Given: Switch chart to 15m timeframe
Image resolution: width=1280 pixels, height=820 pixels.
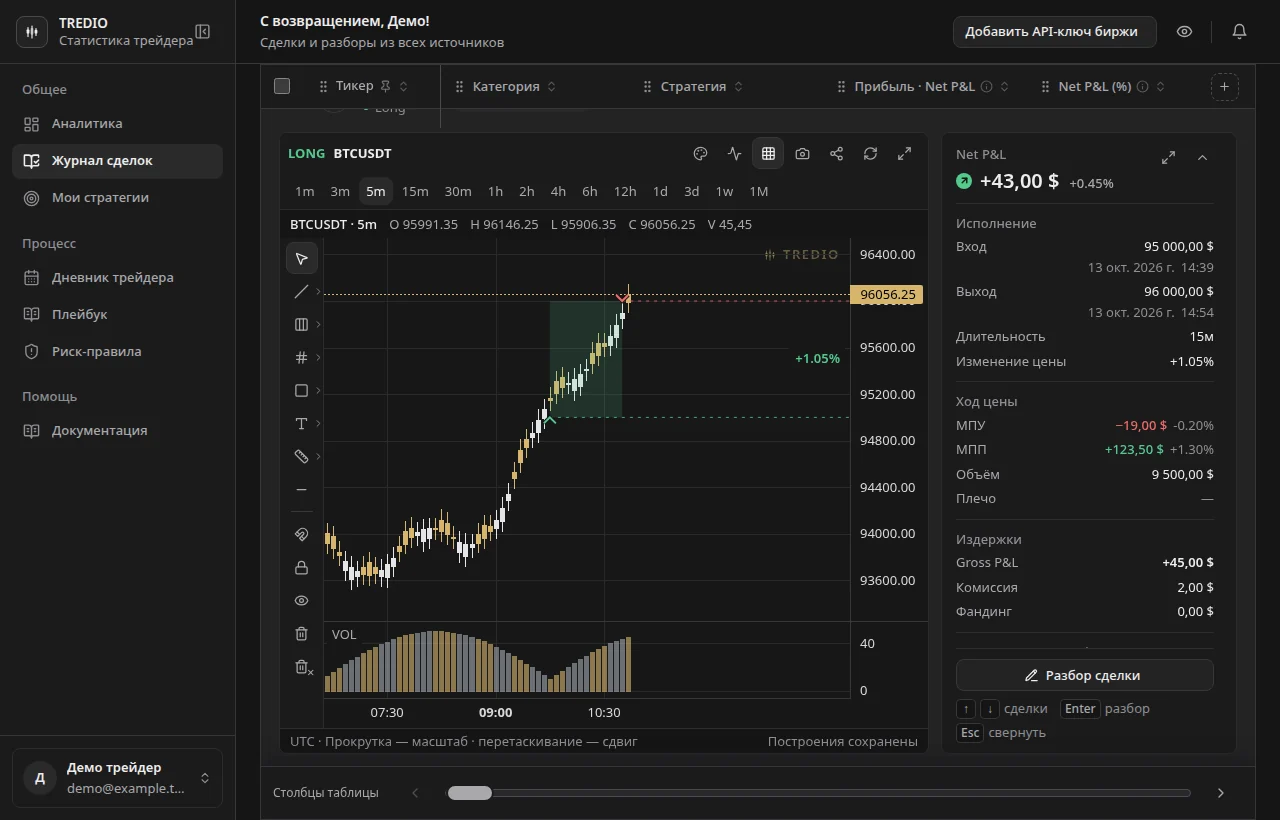Looking at the screenshot, I should [415, 191].
